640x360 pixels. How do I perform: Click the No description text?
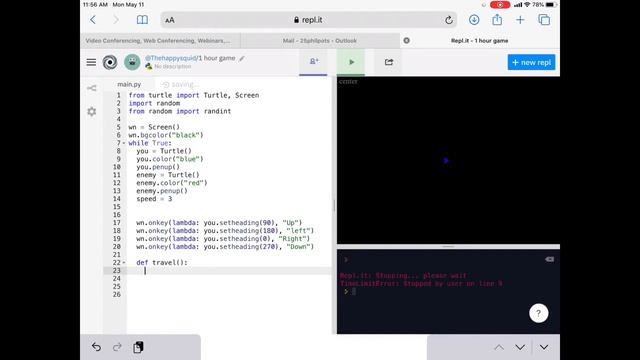click(172, 66)
